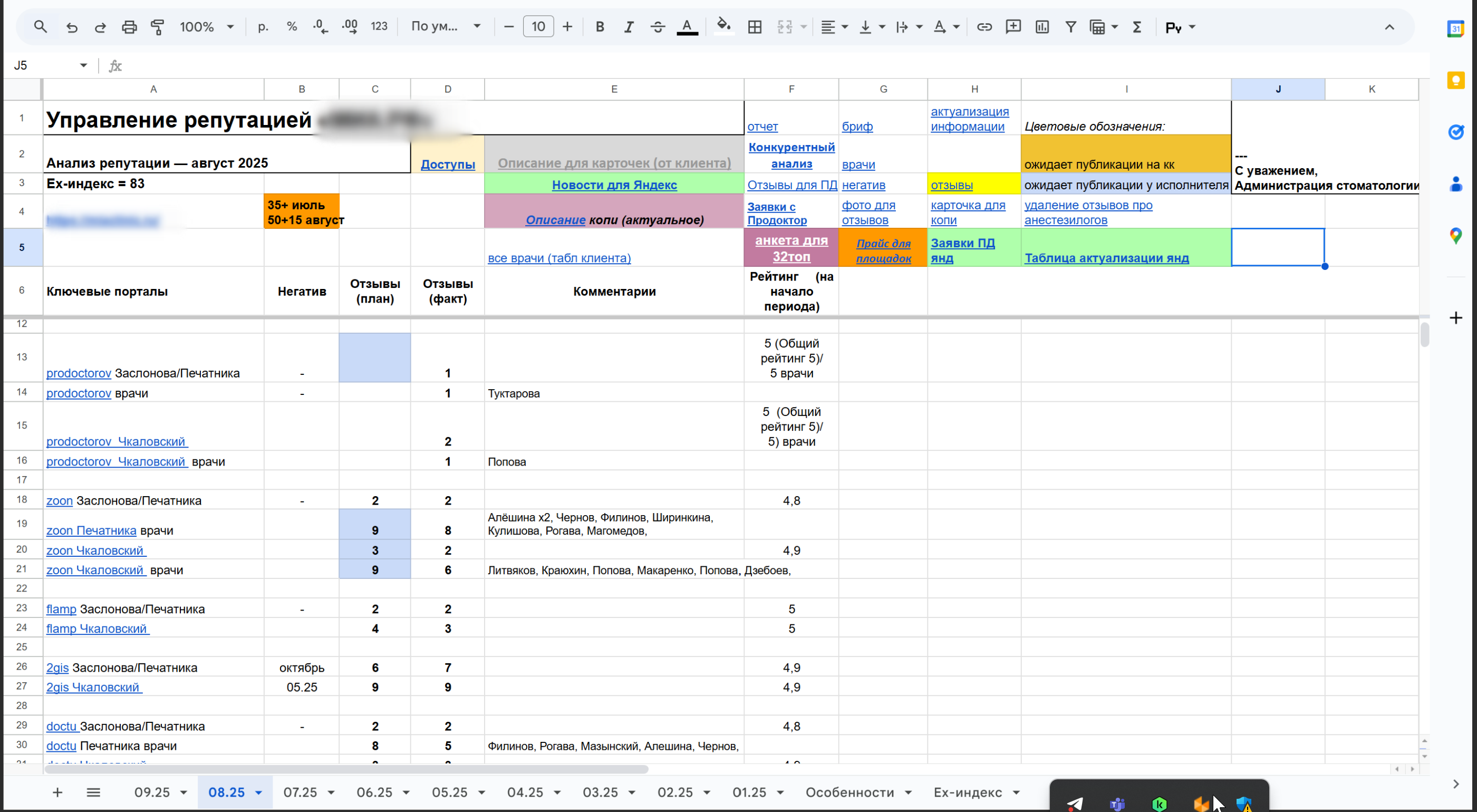Open cell borders menu
The height and width of the screenshot is (812, 1477).
[x=755, y=26]
